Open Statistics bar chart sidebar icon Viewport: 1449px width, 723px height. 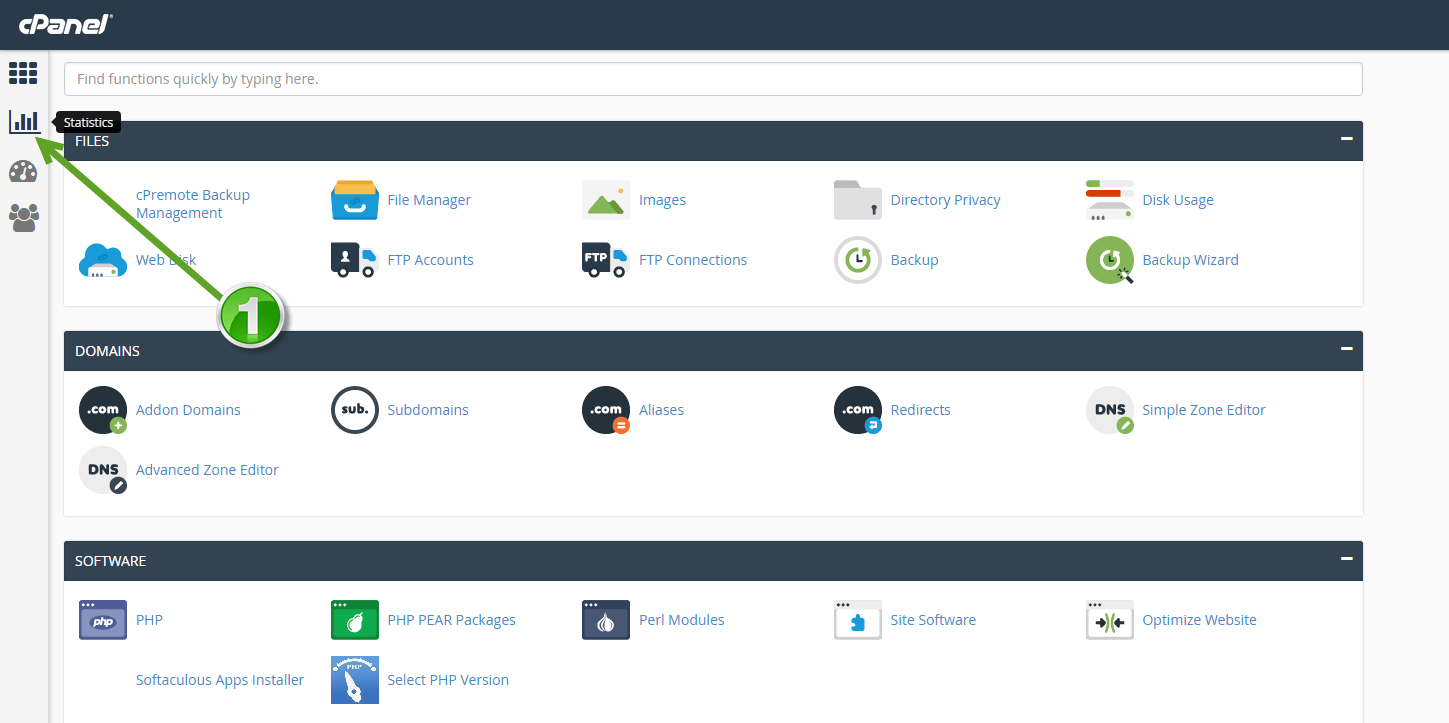click(24, 122)
